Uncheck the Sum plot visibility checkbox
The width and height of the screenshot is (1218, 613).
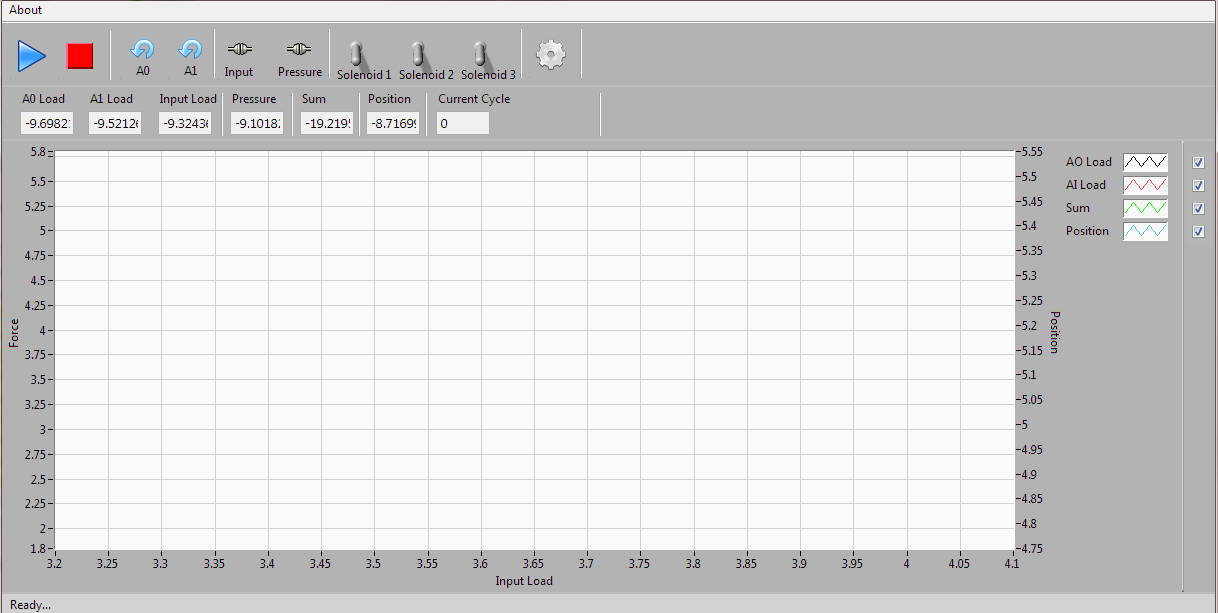tap(1199, 208)
